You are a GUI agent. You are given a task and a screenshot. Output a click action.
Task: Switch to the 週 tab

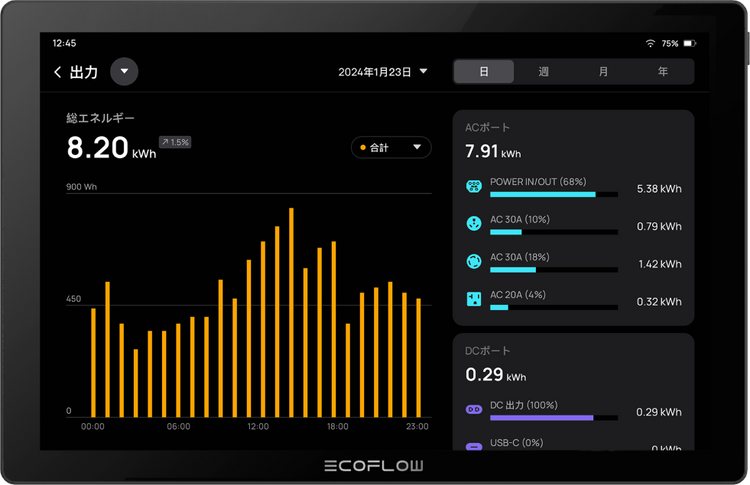click(x=543, y=72)
